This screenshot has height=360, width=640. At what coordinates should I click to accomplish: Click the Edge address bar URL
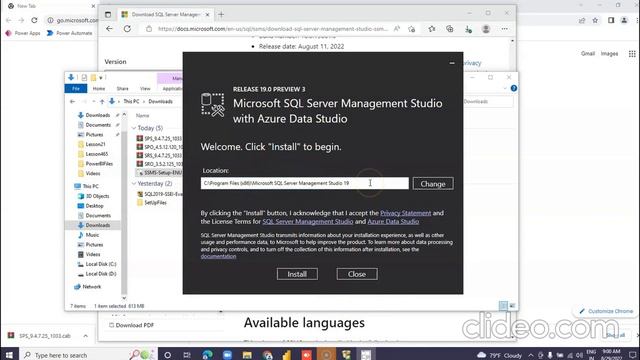click(x=273, y=29)
